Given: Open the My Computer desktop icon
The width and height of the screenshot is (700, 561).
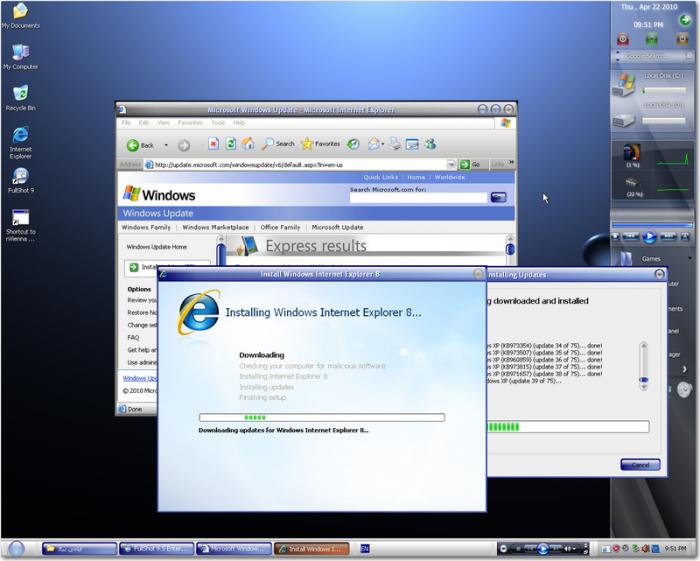Looking at the screenshot, I should [20, 56].
